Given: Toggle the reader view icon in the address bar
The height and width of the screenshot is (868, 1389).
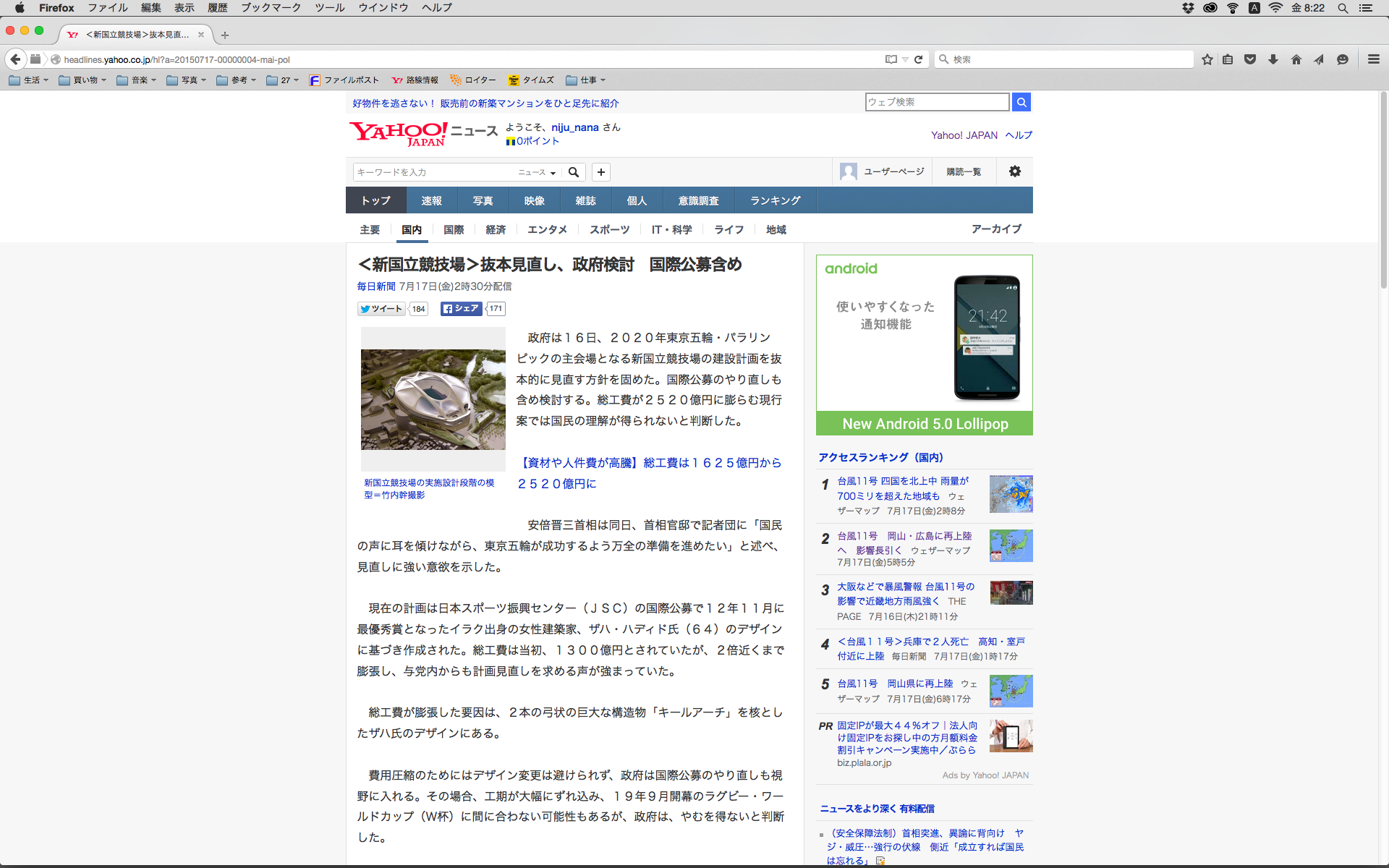Looking at the screenshot, I should (x=891, y=59).
